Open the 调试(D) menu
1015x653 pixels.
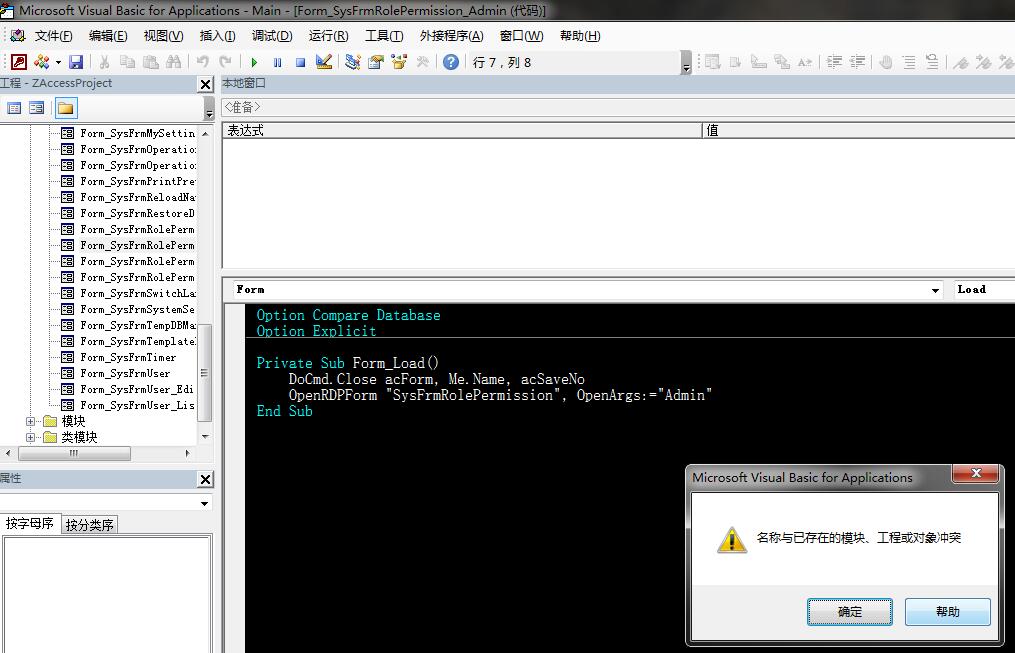[272, 36]
